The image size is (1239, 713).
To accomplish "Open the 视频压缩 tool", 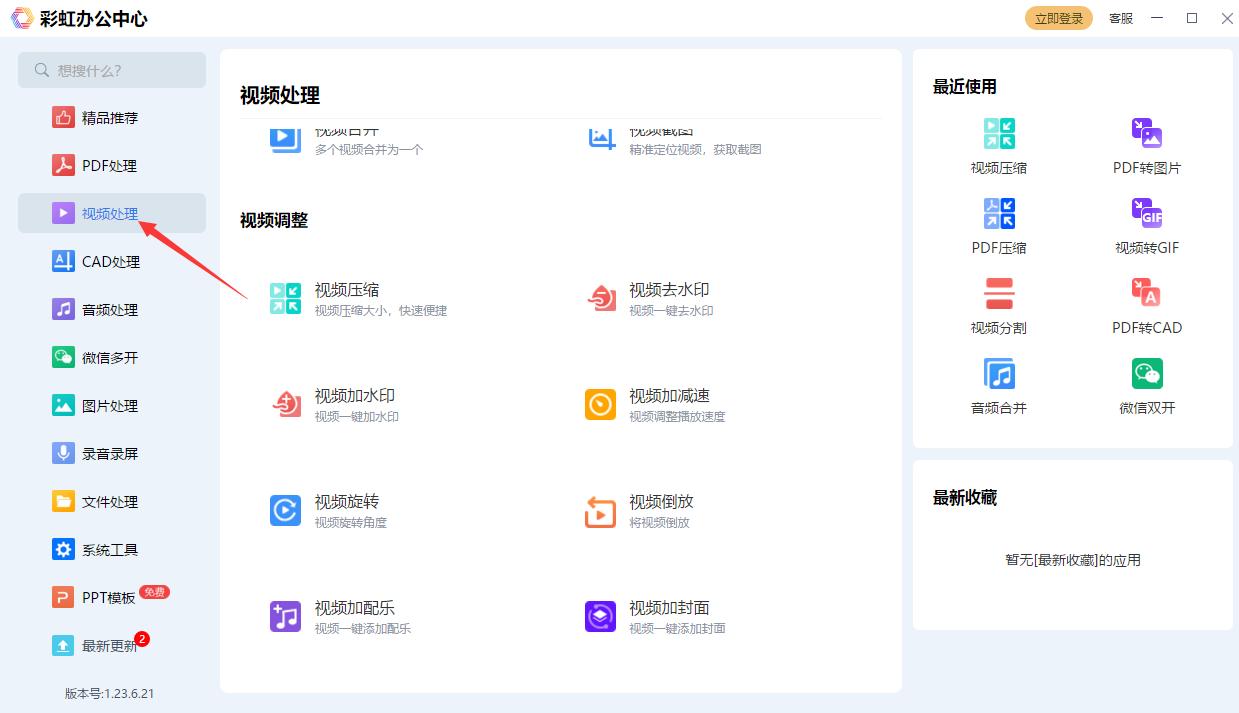I will pyautogui.click(x=346, y=289).
